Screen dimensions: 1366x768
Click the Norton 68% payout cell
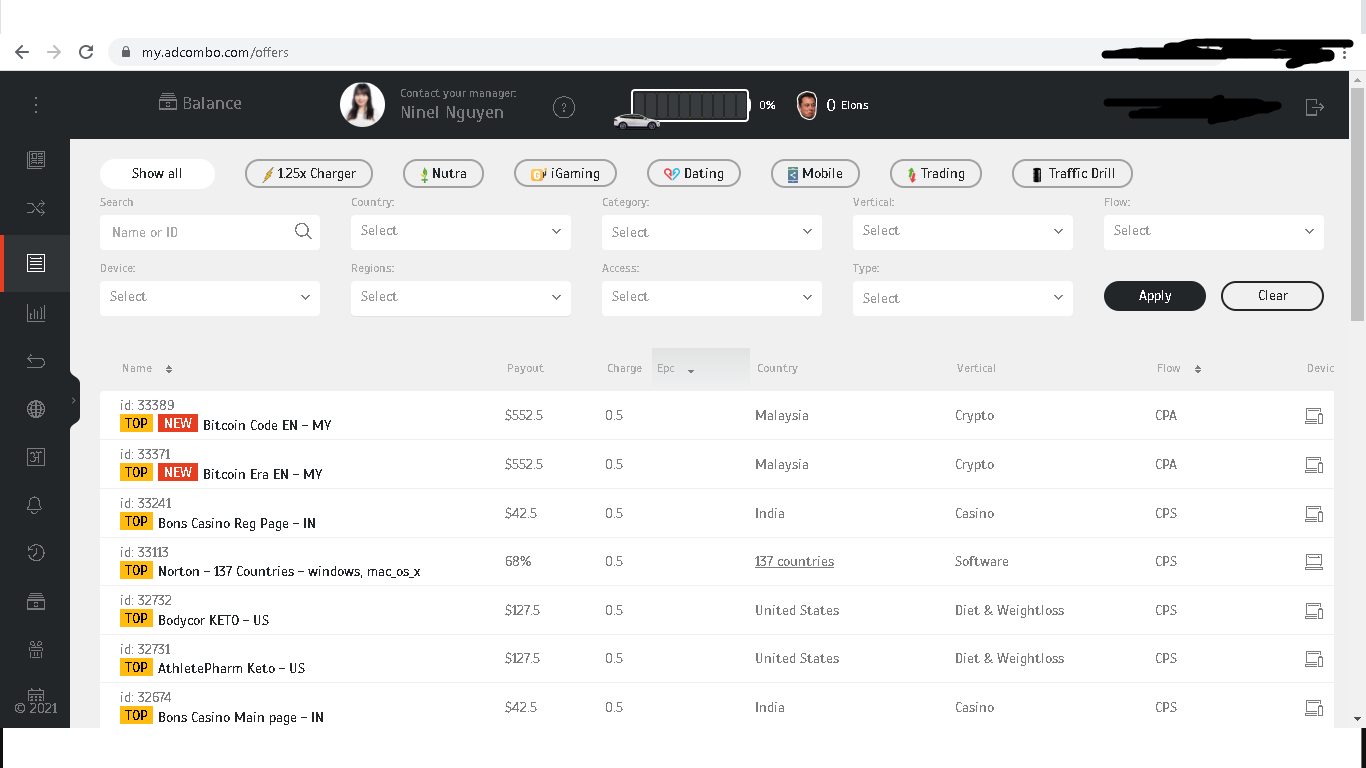[518, 562]
